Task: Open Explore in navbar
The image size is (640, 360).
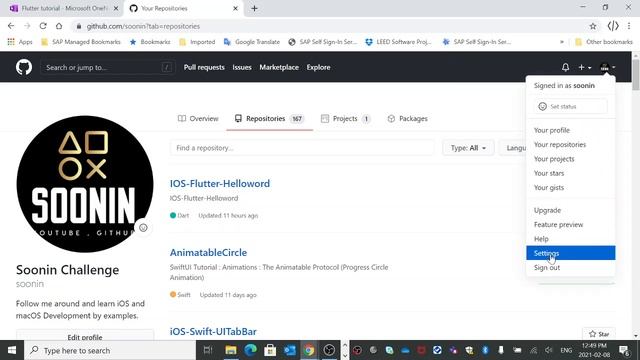Action: click(318, 67)
